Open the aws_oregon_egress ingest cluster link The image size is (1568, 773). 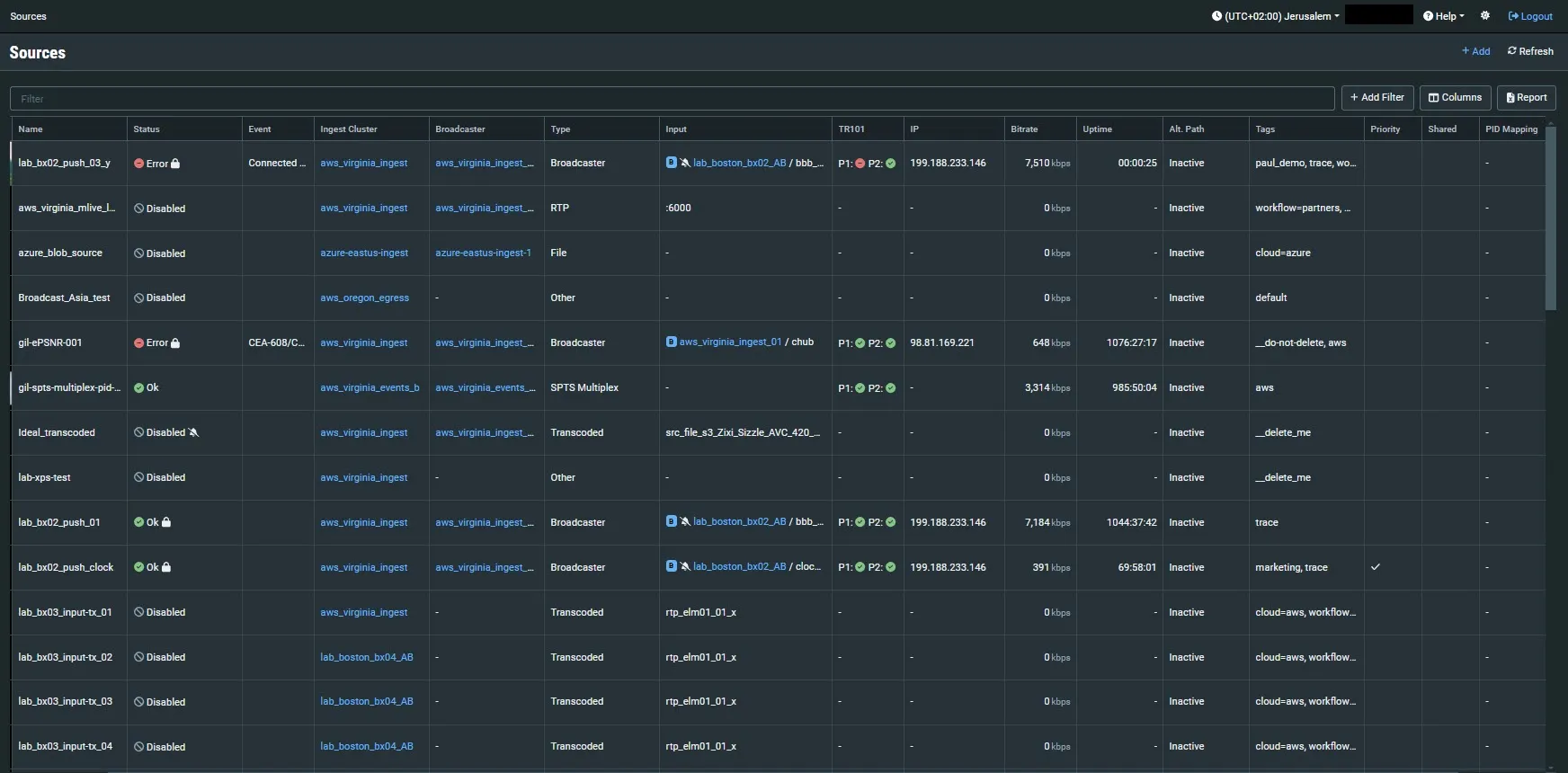pos(364,298)
